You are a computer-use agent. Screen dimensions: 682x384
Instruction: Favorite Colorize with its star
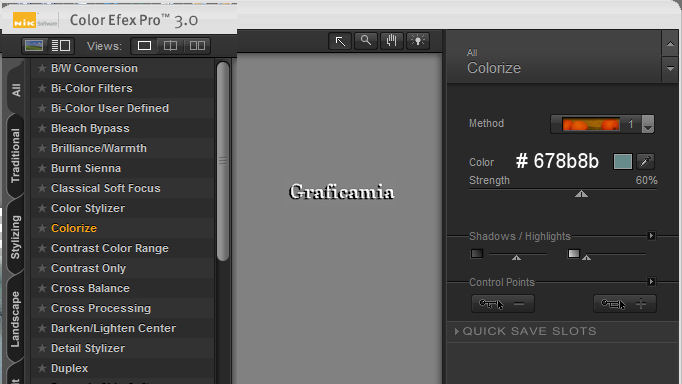(42, 228)
